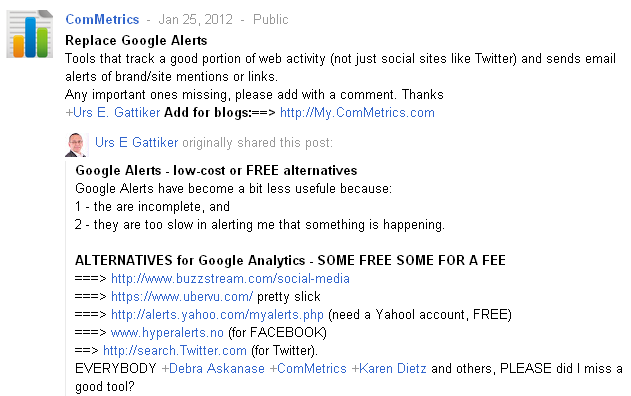This screenshot has width=631, height=396.
Task: Open the buzzstream.com/social-media link
Action: [230, 278]
